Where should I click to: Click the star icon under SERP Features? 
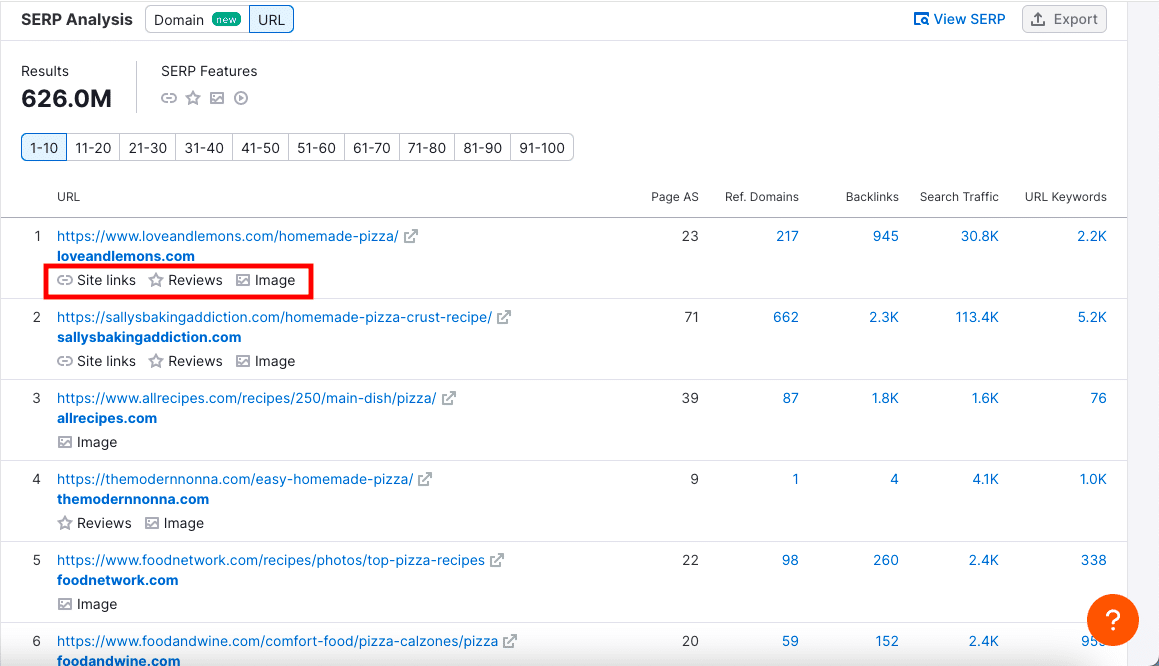pos(193,98)
